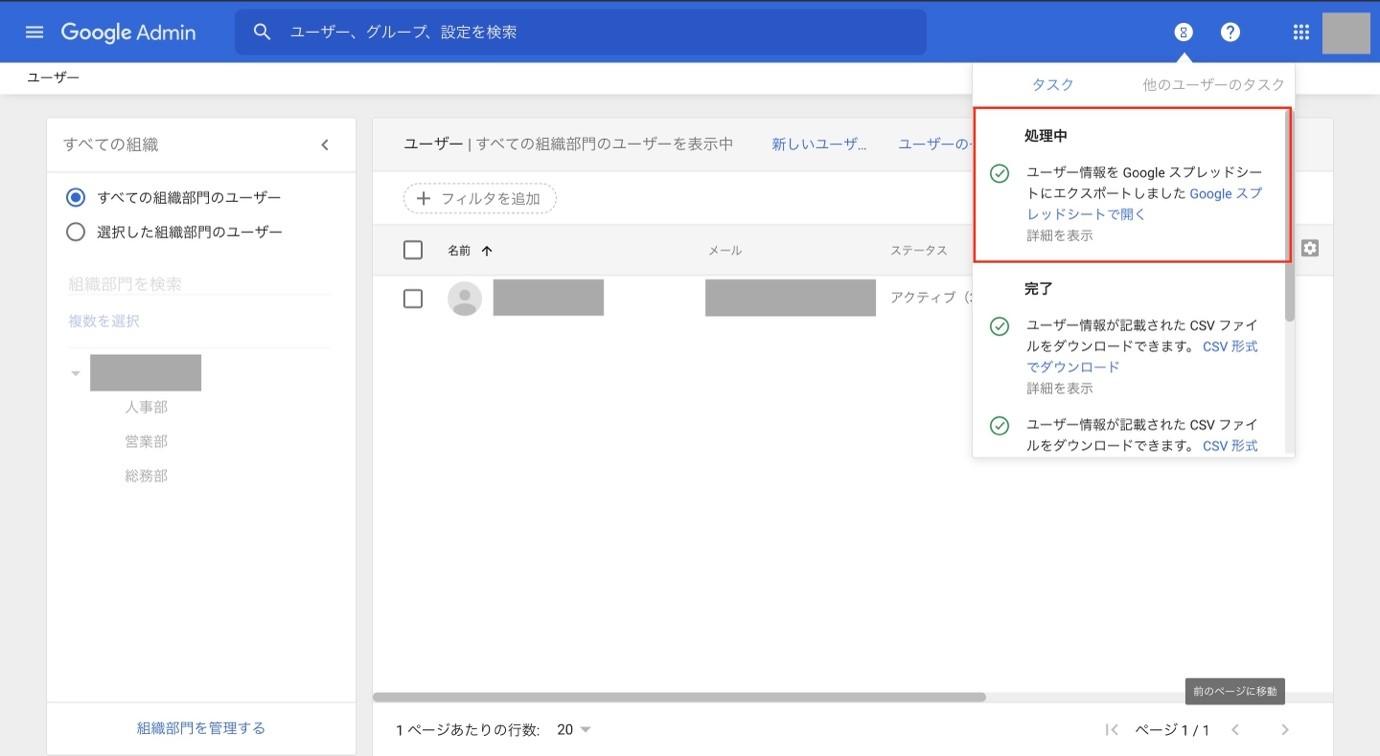
Task: Open the main navigation hamburger menu
Action: (x=34, y=31)
